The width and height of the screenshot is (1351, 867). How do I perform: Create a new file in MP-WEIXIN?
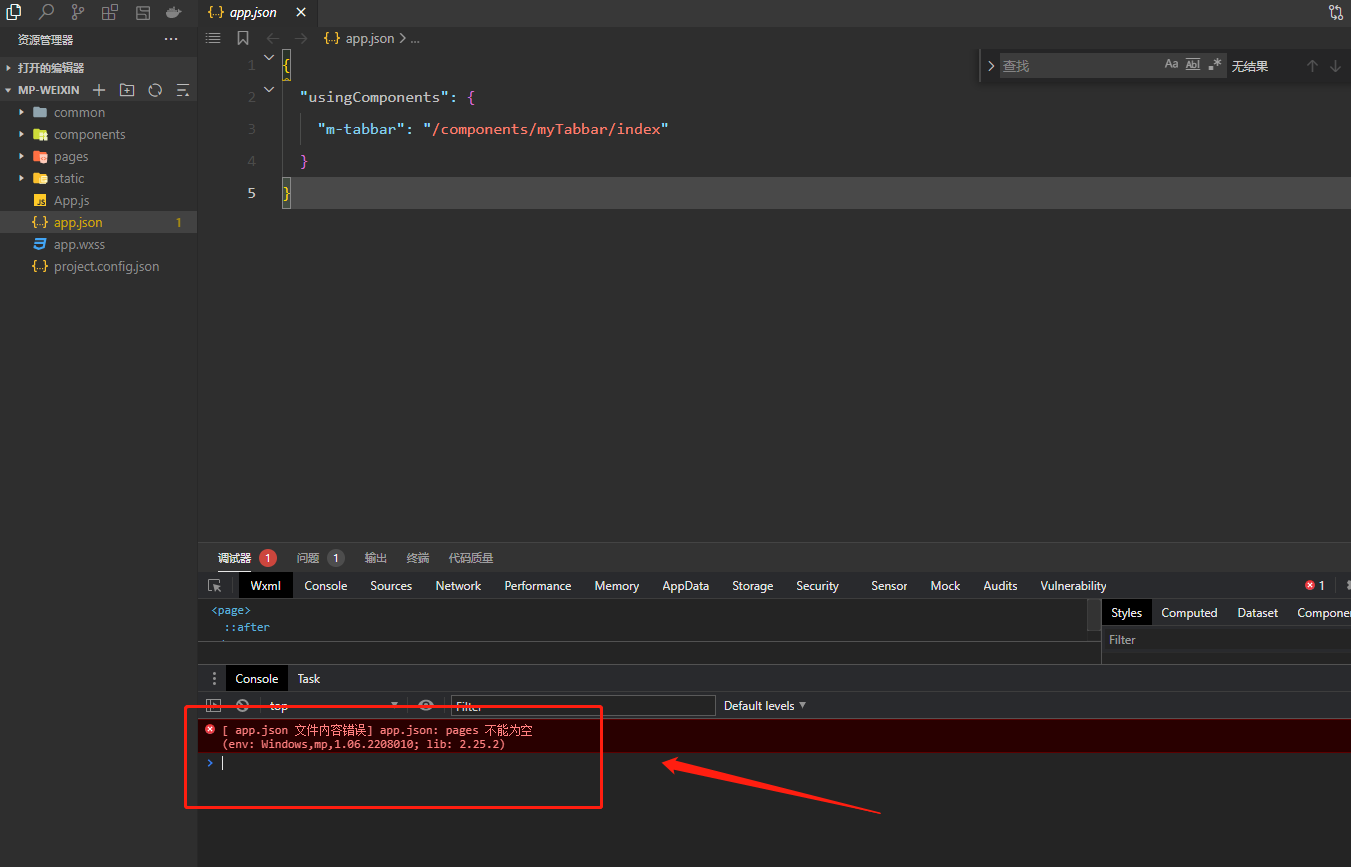[99, 90]
